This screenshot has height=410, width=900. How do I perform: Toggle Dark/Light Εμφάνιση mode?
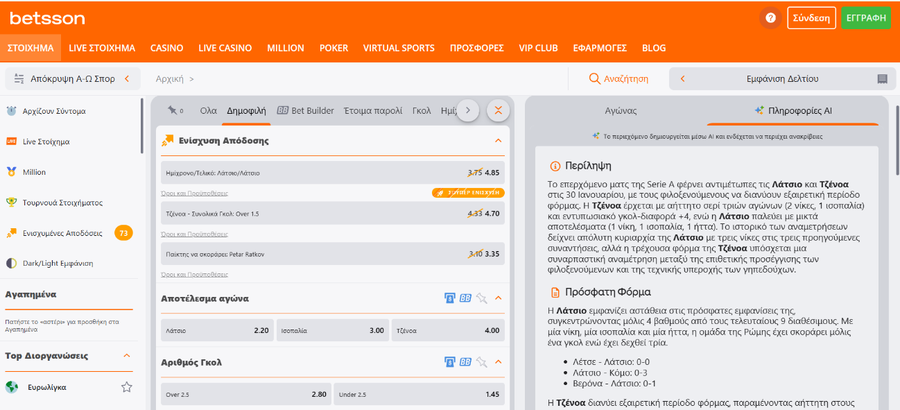point(57,263)
